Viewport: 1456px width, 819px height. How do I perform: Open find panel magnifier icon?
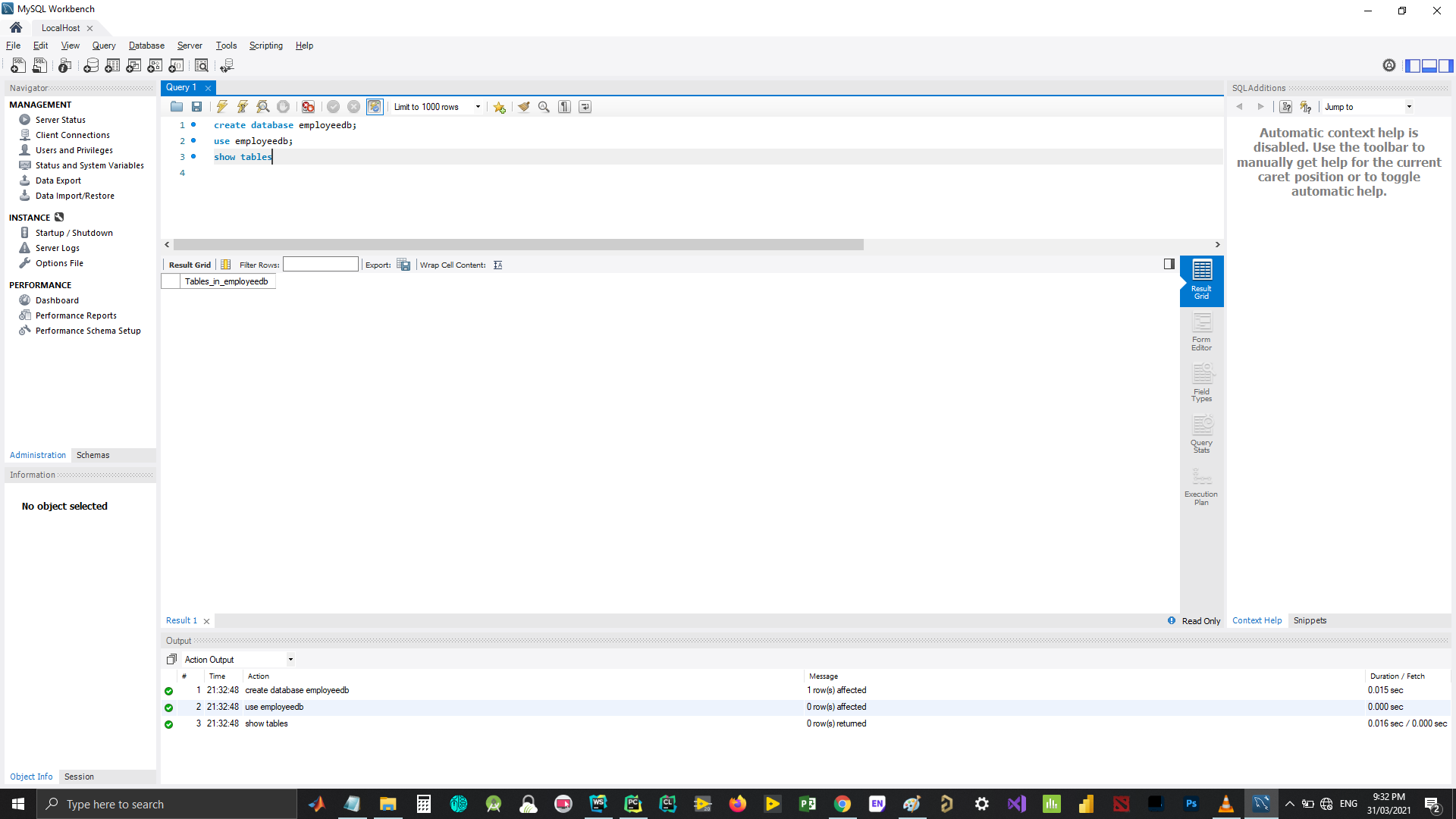point(544,107)
